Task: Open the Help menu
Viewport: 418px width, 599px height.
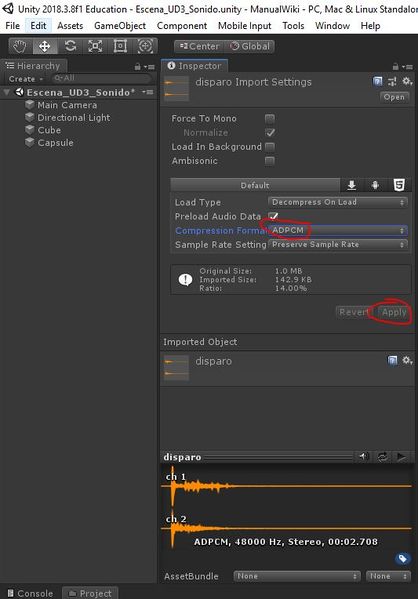Action: click(370, 26)
